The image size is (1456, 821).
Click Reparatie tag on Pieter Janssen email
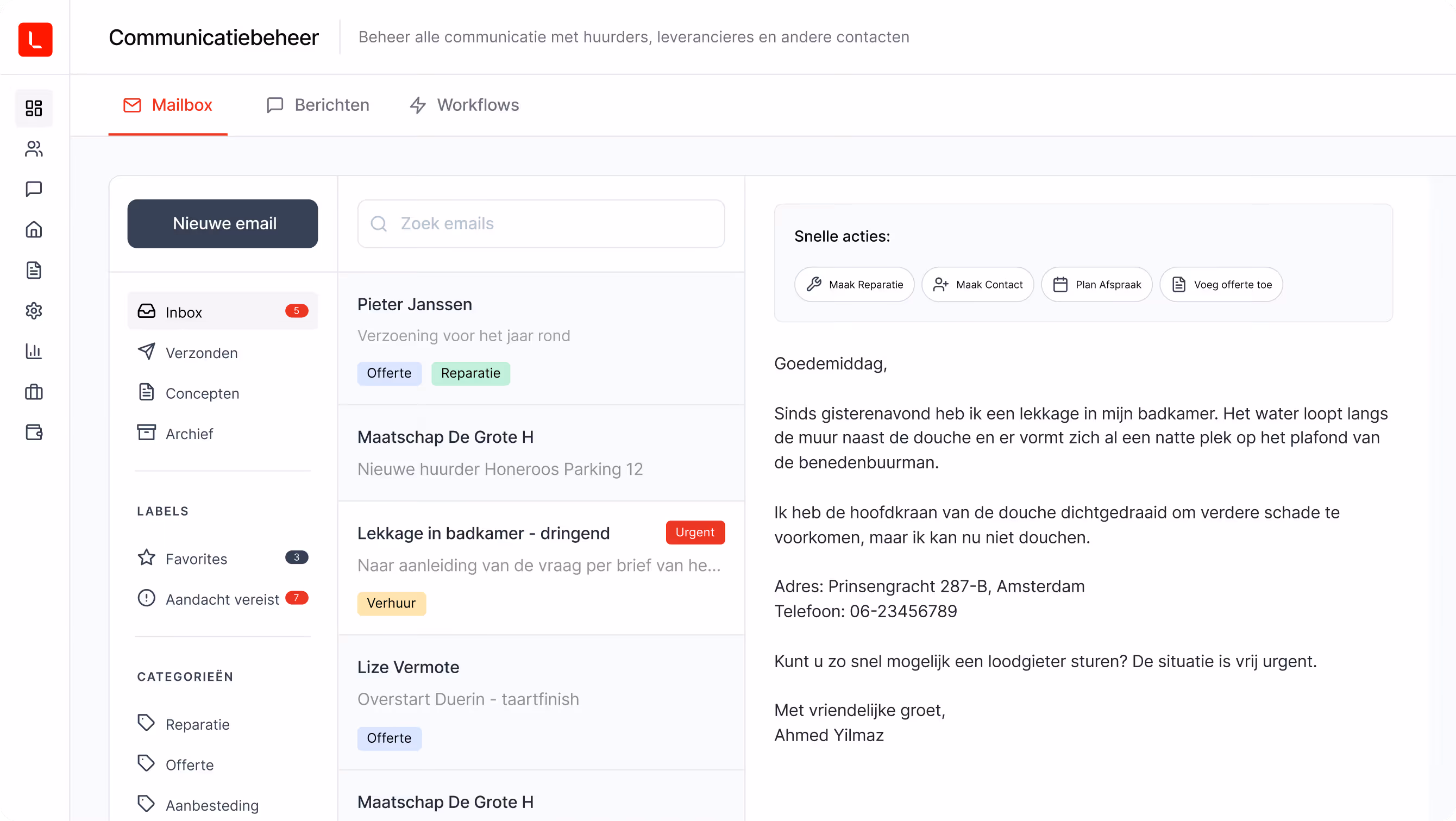pos(470,373)
